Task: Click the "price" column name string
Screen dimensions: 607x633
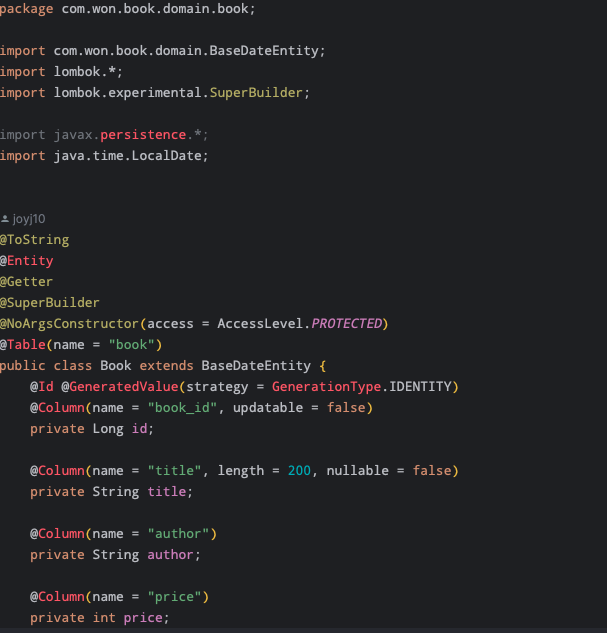Action: pos(174,597)
